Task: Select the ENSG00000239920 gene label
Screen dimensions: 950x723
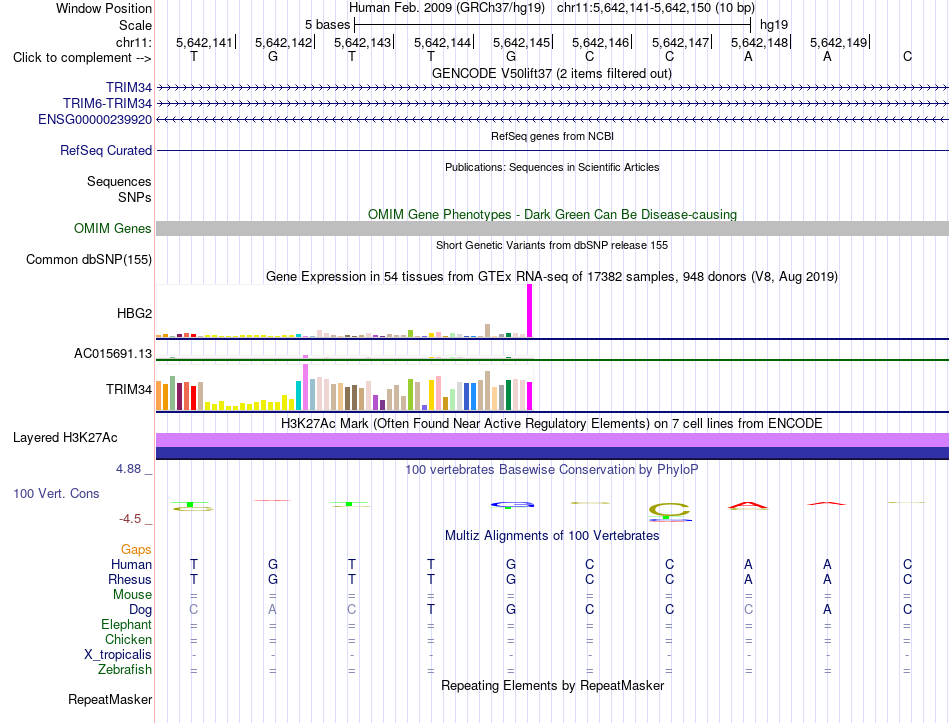Action: [95, 119]
